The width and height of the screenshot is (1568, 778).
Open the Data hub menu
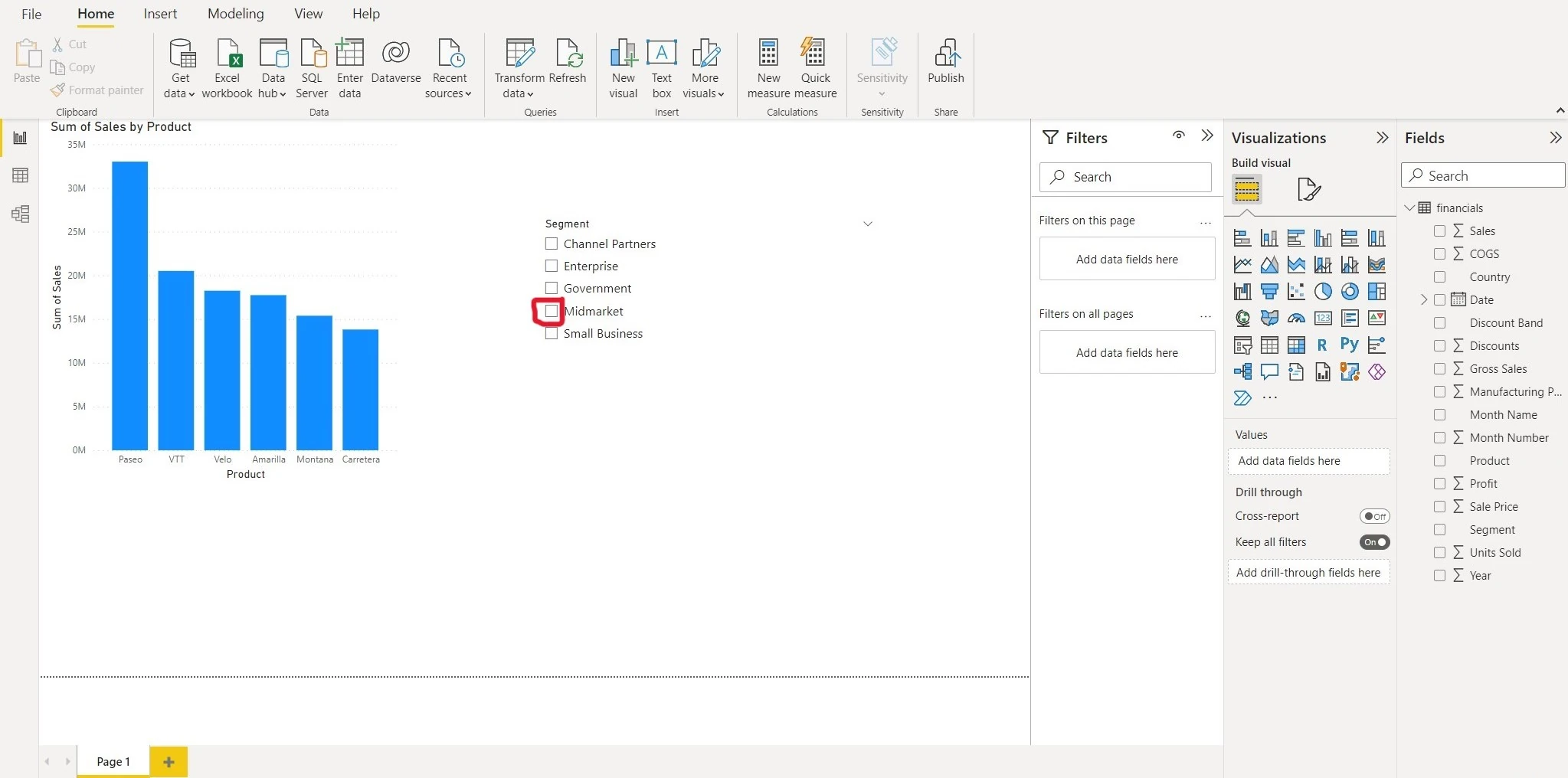pyautogui.click(x=273, y=69)
